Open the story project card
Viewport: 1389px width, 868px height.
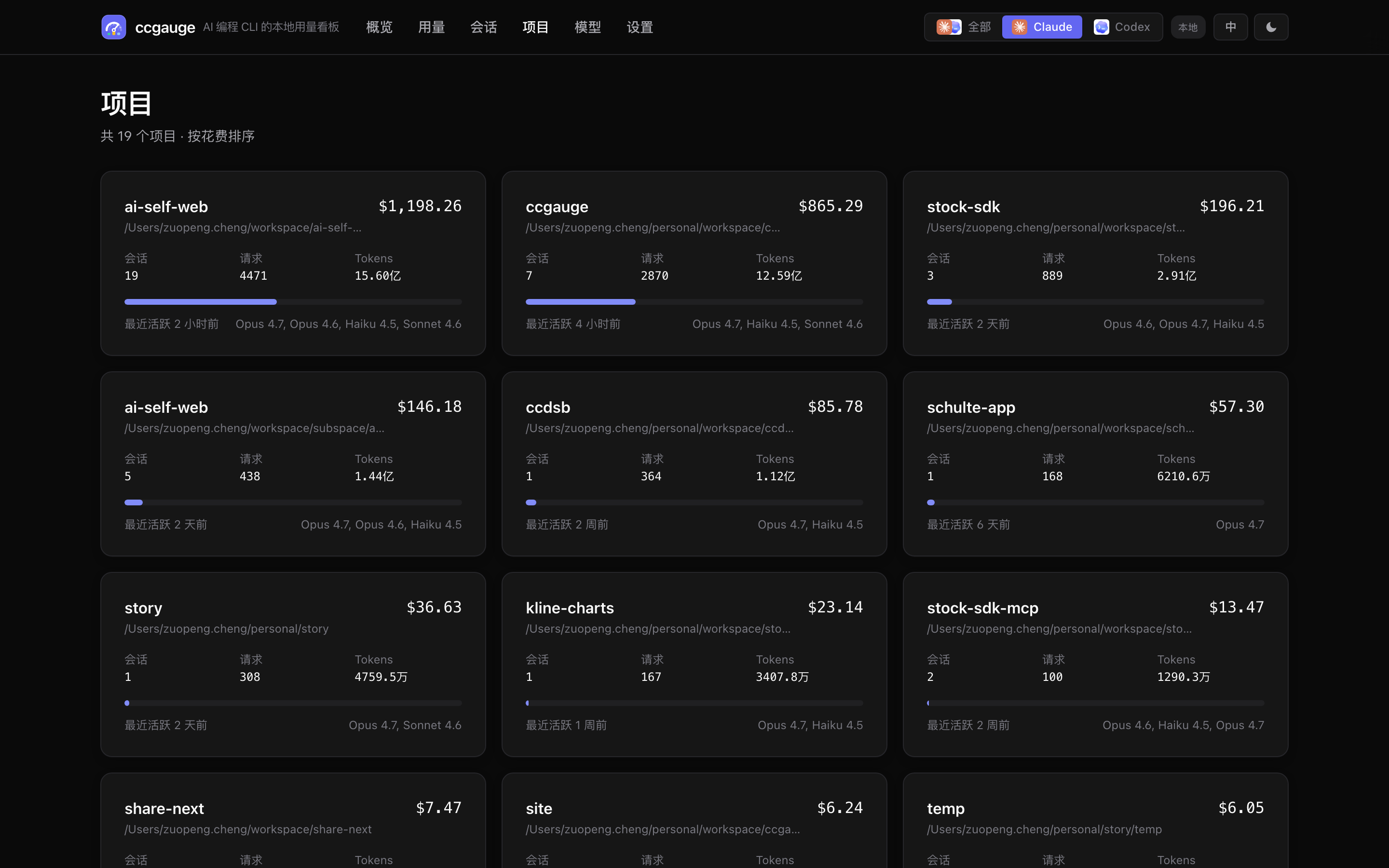293,664
